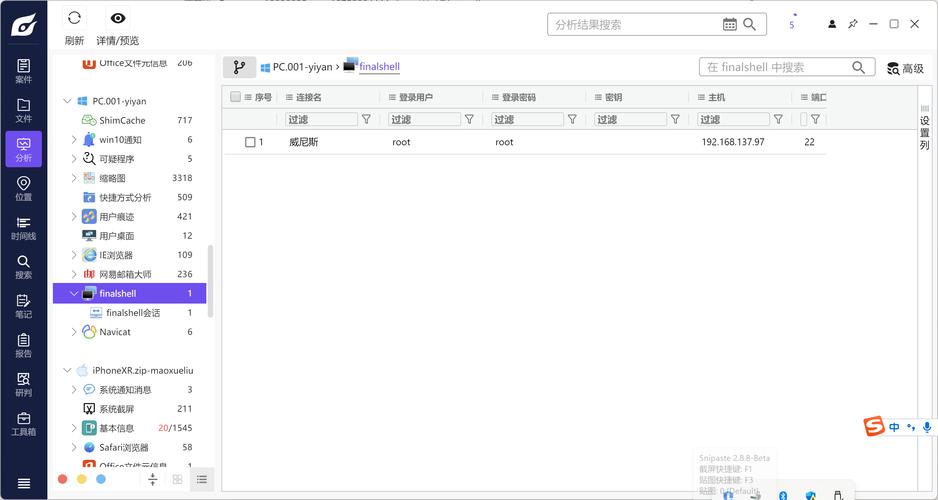
Task: Open the task counter showing 5
Action: (x=792, y=23)
